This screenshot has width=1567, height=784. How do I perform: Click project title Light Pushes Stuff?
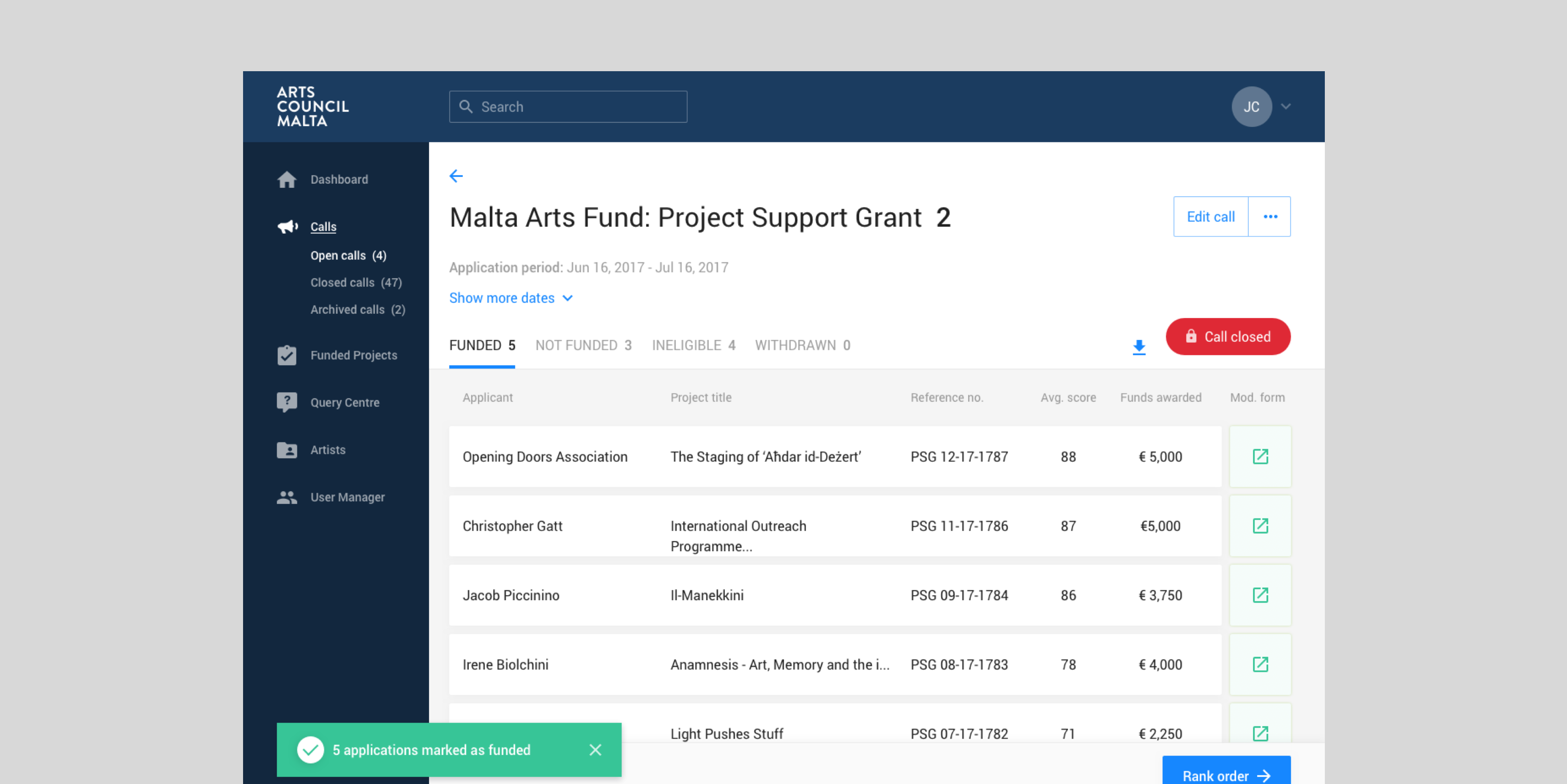click(x=727, y=734)
